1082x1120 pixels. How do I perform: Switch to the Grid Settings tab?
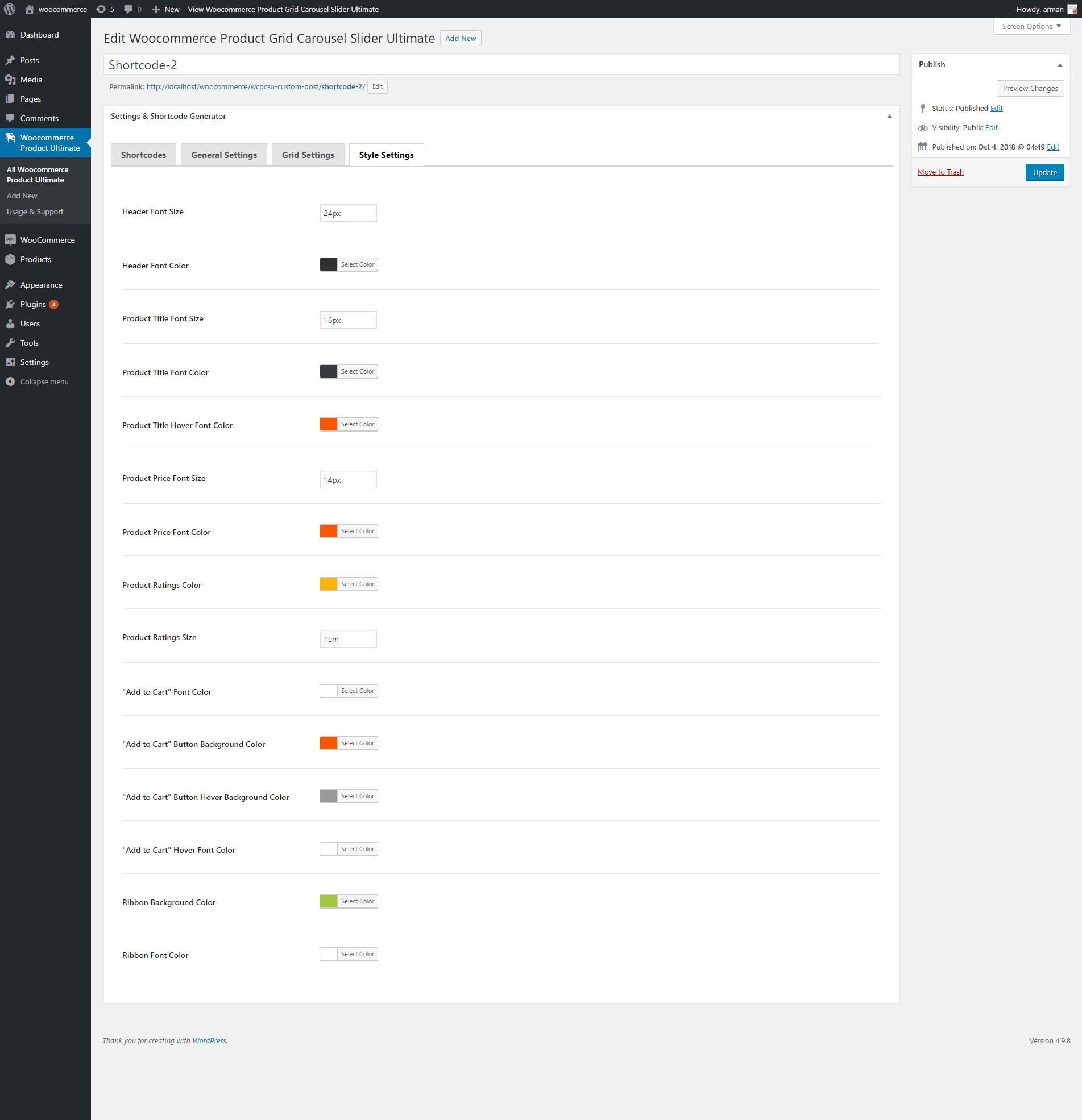(x=308, y=155)
